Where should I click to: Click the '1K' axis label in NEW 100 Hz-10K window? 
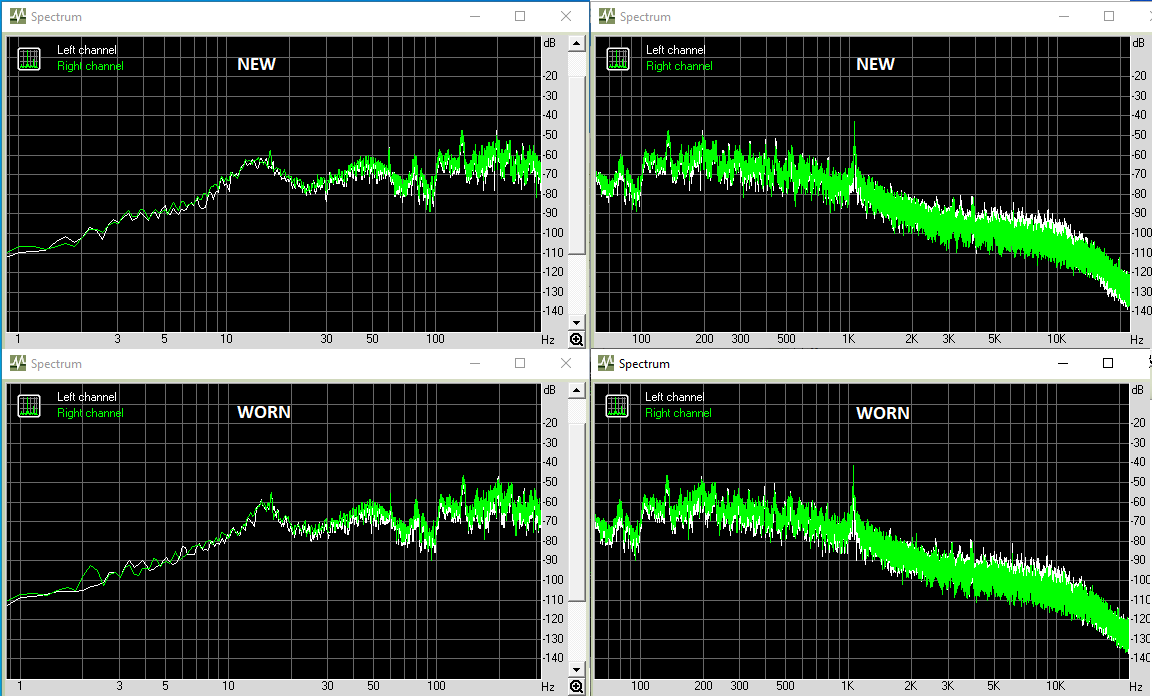click(x=849, y=339)
